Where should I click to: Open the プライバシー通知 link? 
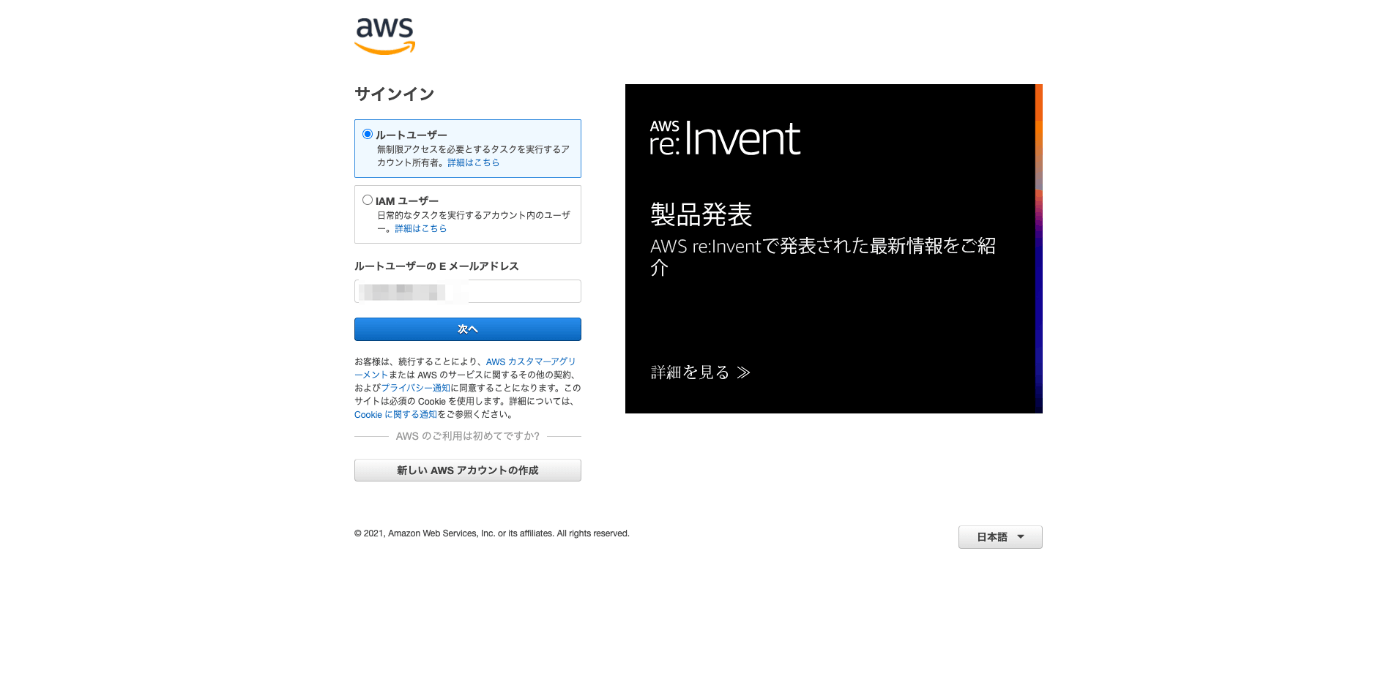tap(416, 388)
